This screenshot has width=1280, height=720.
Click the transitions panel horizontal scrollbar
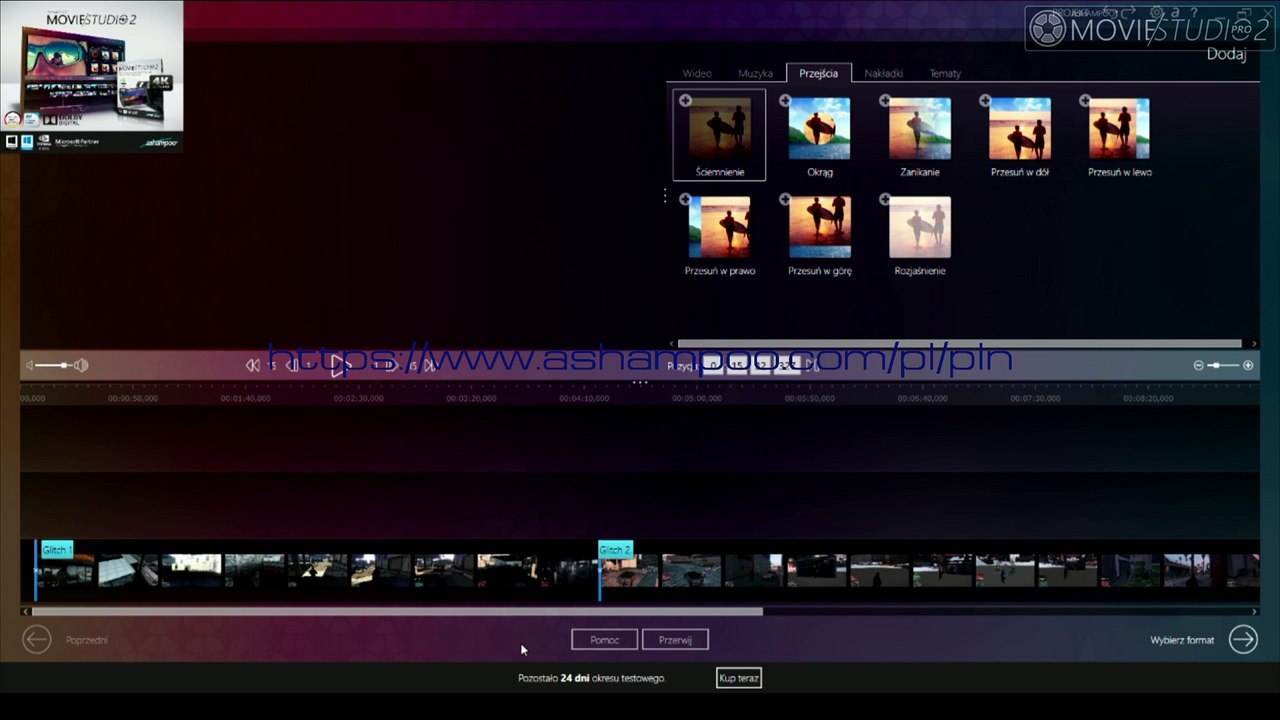click(960, 344)
